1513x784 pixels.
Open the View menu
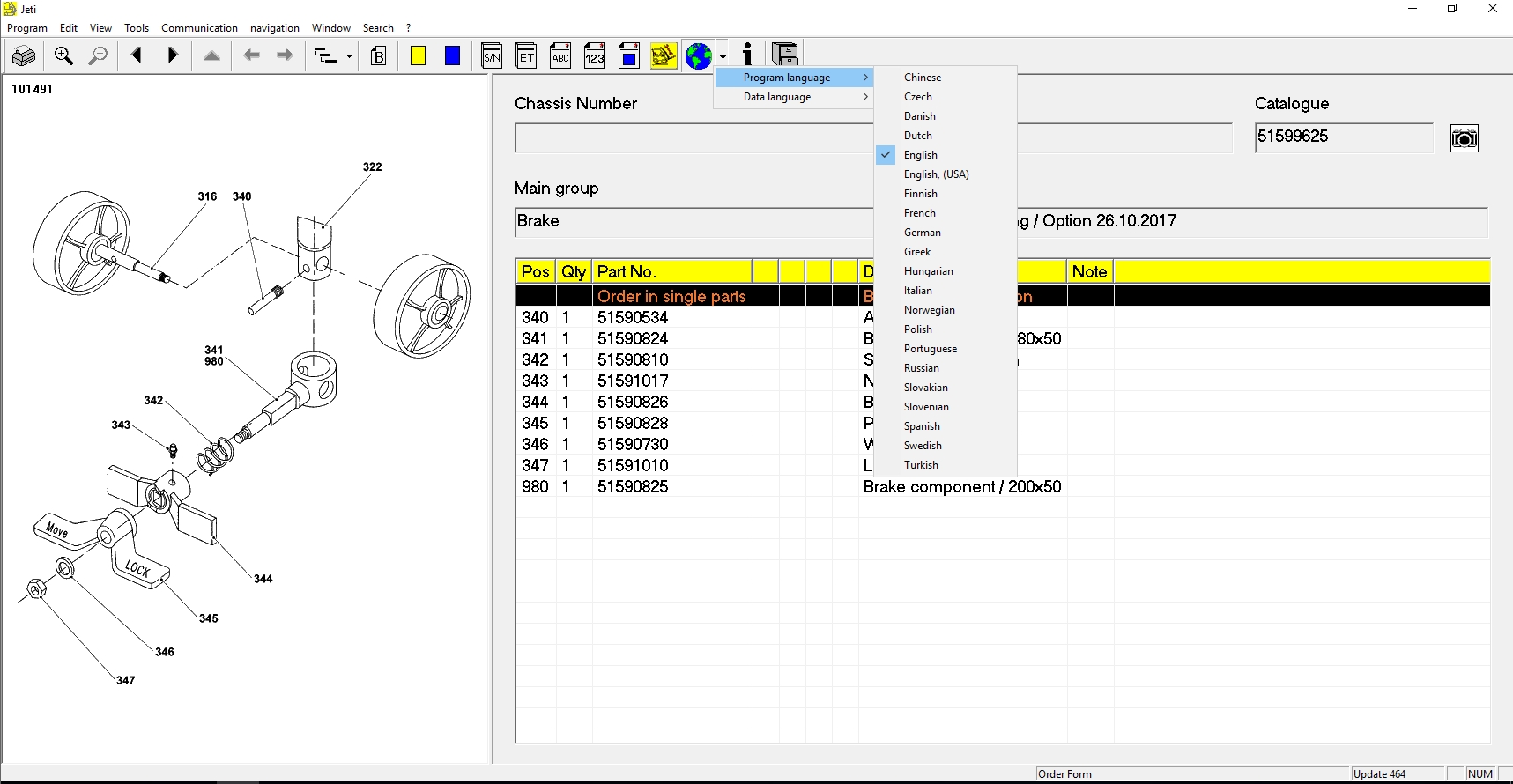[x=101, y=28]
